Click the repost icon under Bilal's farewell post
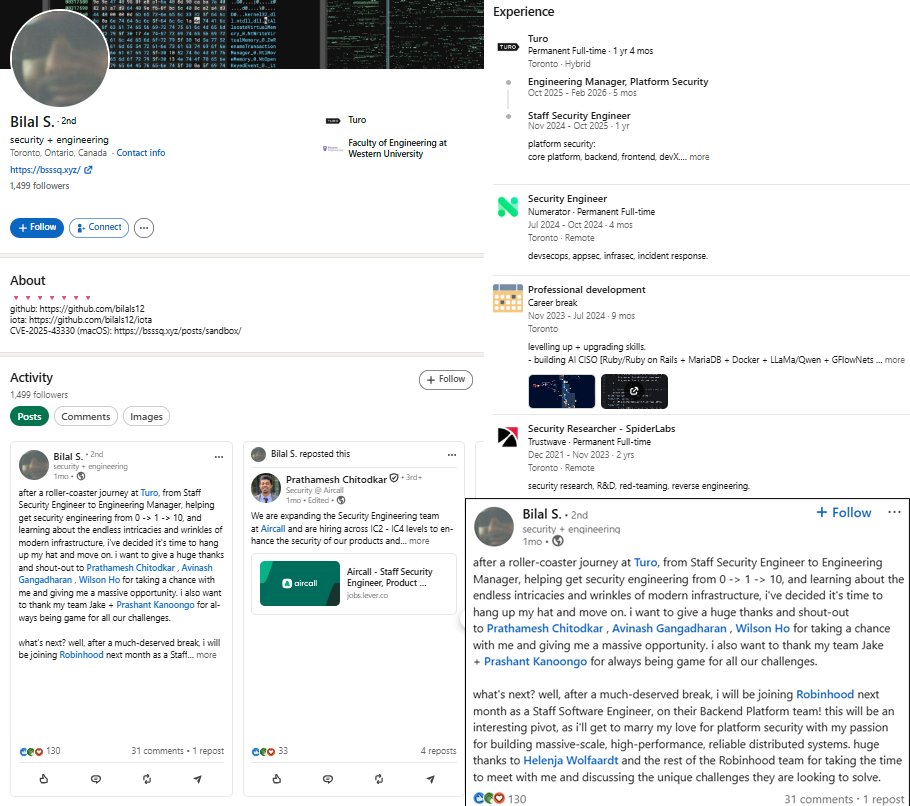The width and height of the screenshot is (910, 806). [146, 778]
